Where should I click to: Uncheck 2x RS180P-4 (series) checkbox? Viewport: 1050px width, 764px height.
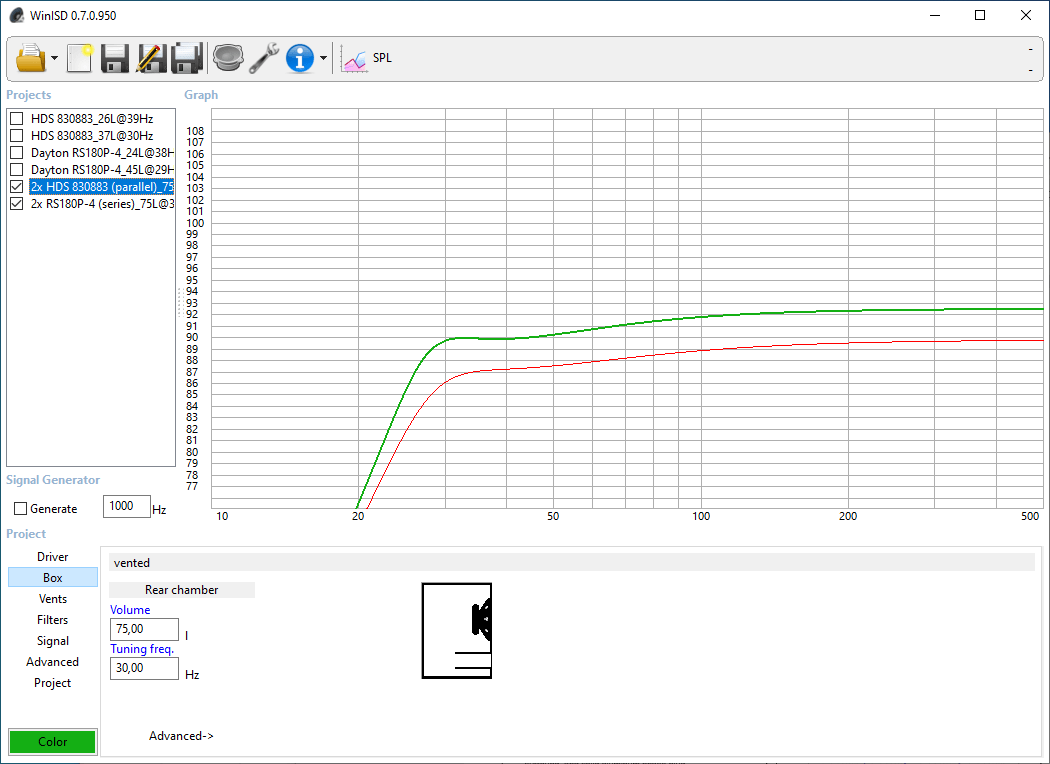click(17, 204)
